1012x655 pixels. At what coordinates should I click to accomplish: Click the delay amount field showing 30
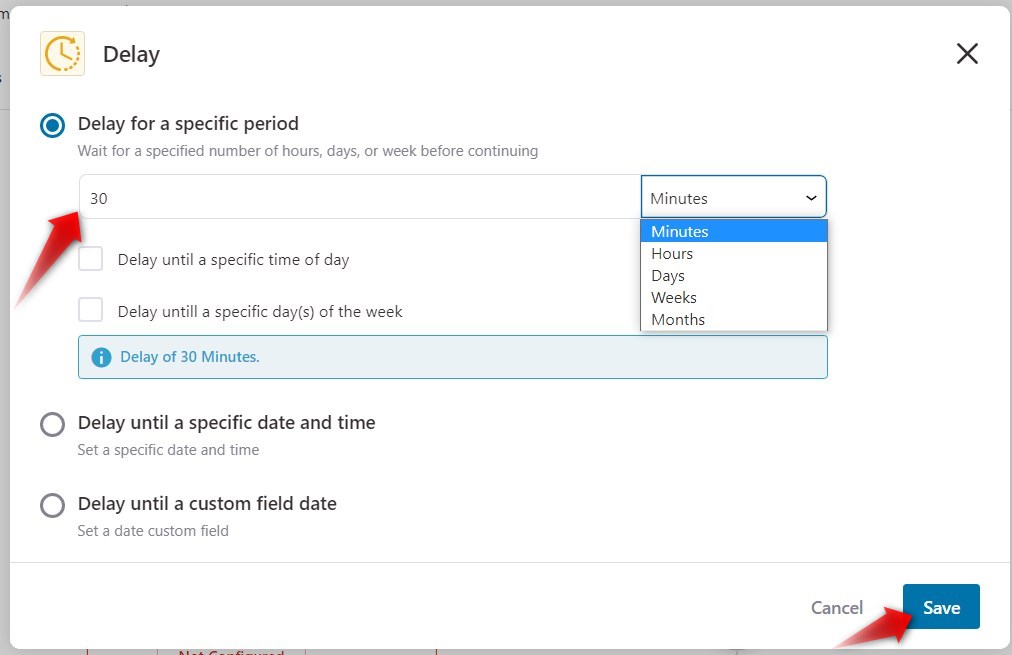[360, 197]
